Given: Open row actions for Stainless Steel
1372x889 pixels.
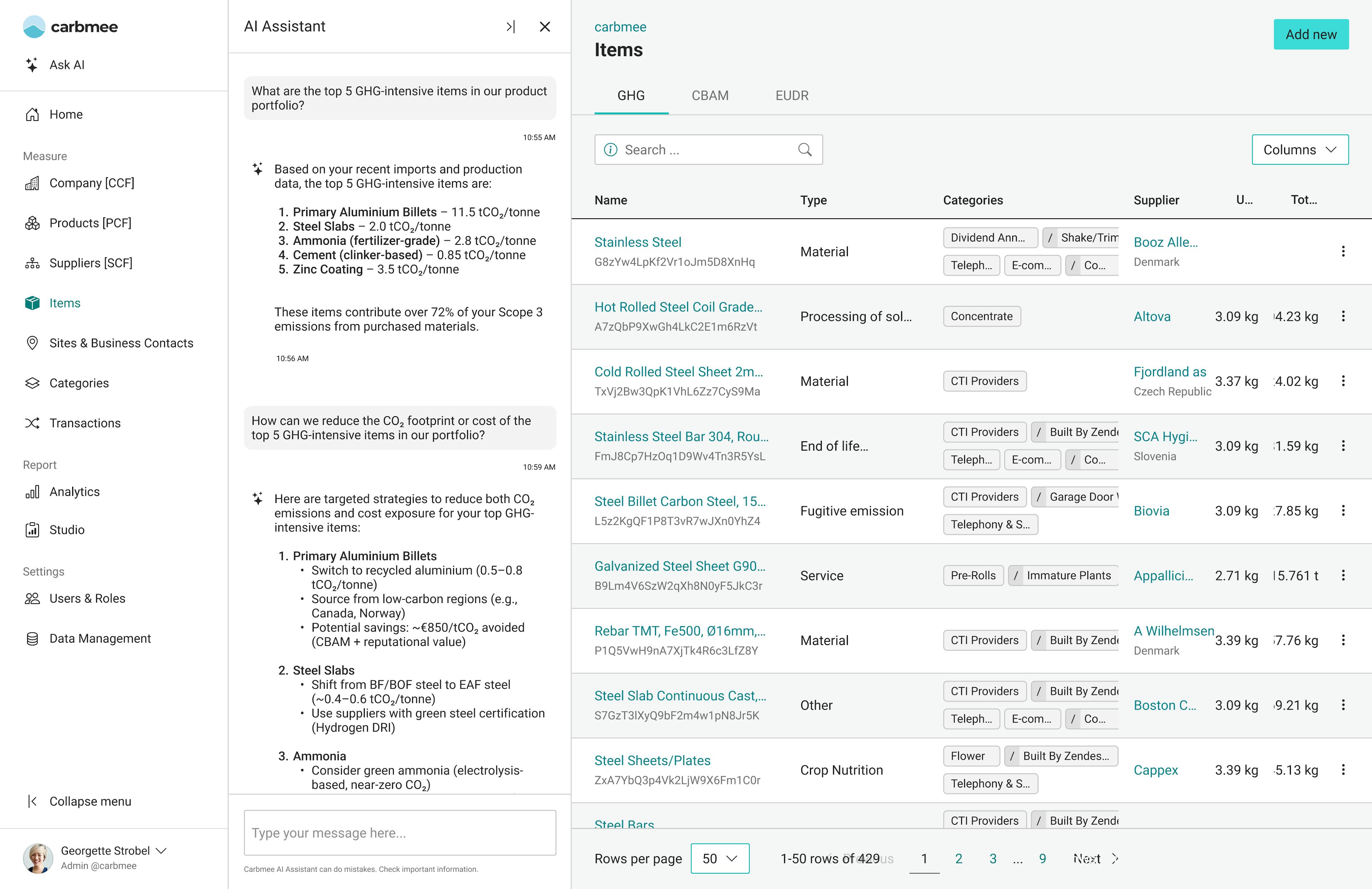Looking at the screenshot, I should (1343, 251).
